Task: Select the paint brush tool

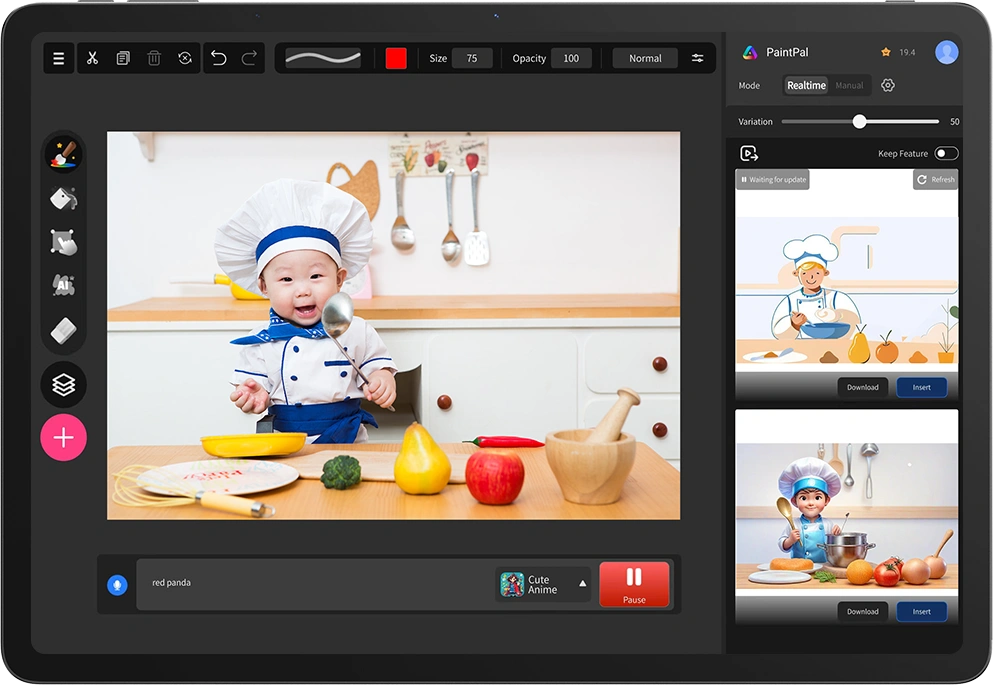Action: pos(63,154)
